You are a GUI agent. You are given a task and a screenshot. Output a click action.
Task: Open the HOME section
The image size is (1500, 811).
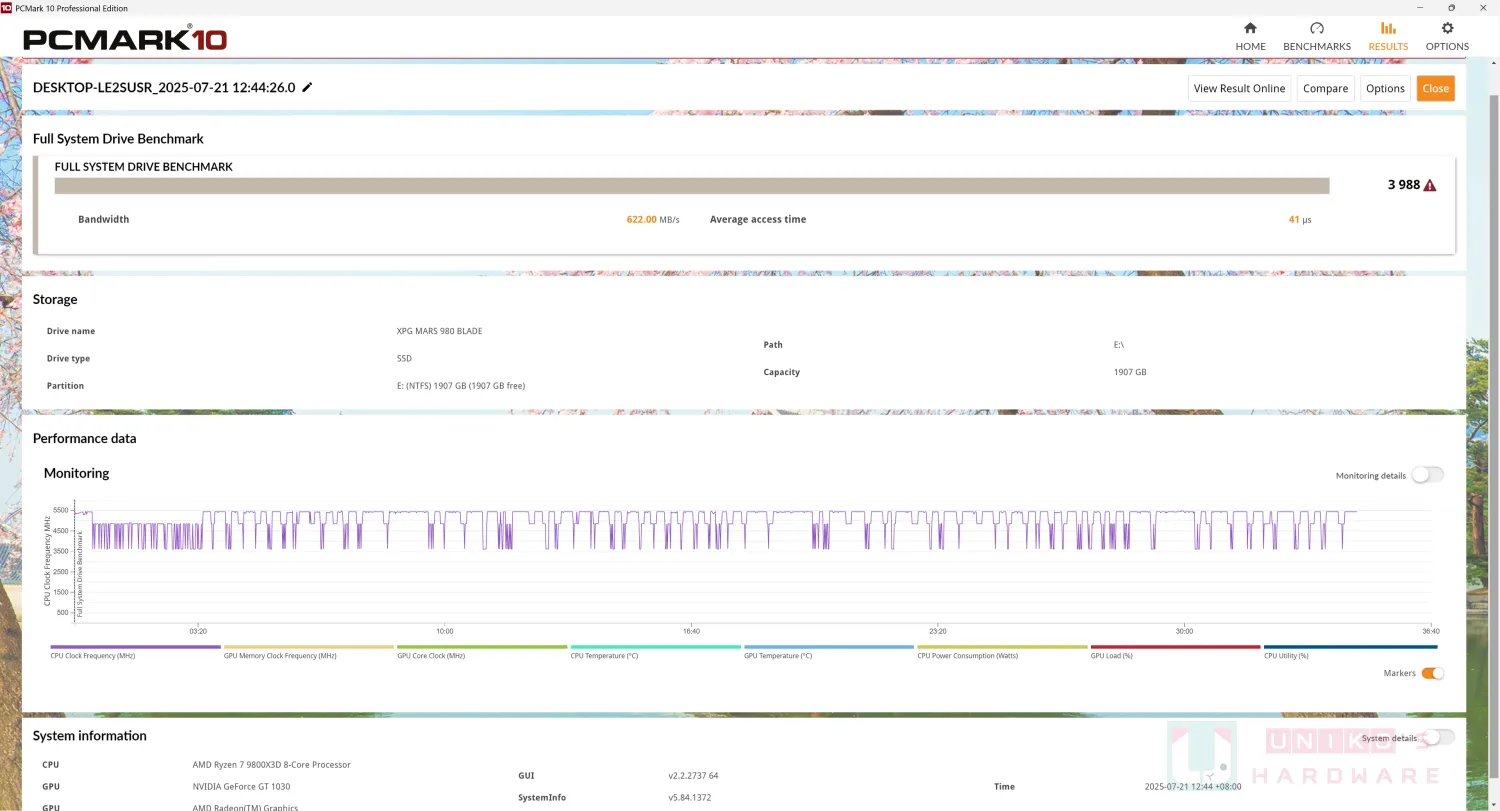1250,37
